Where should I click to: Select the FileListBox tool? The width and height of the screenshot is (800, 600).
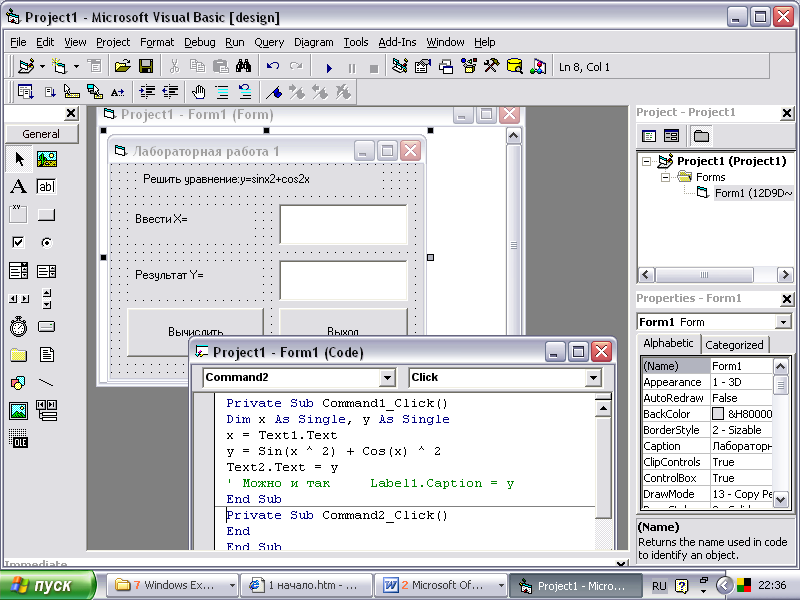(x=46, y=355)
